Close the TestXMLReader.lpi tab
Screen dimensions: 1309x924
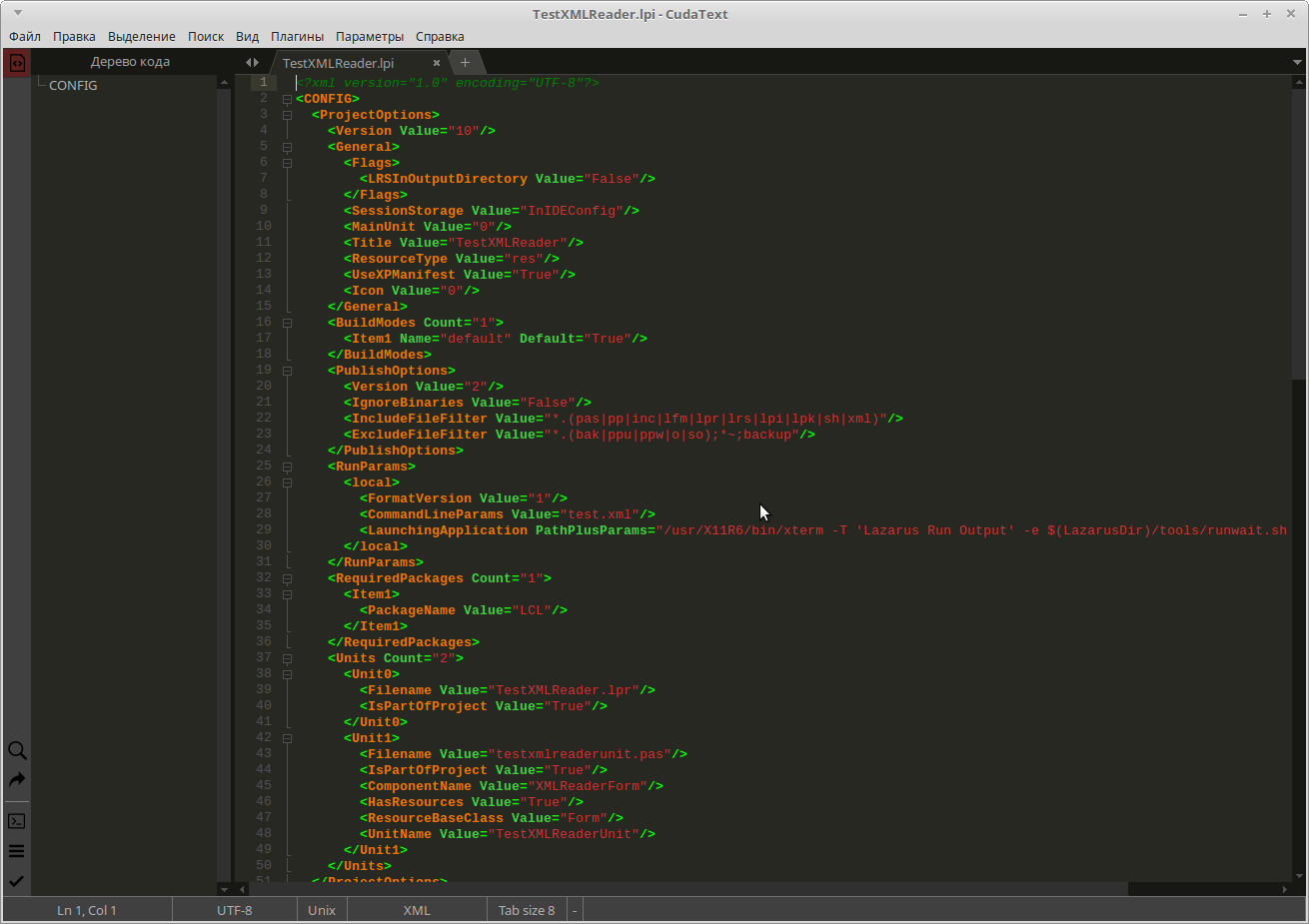coord(437,63)
